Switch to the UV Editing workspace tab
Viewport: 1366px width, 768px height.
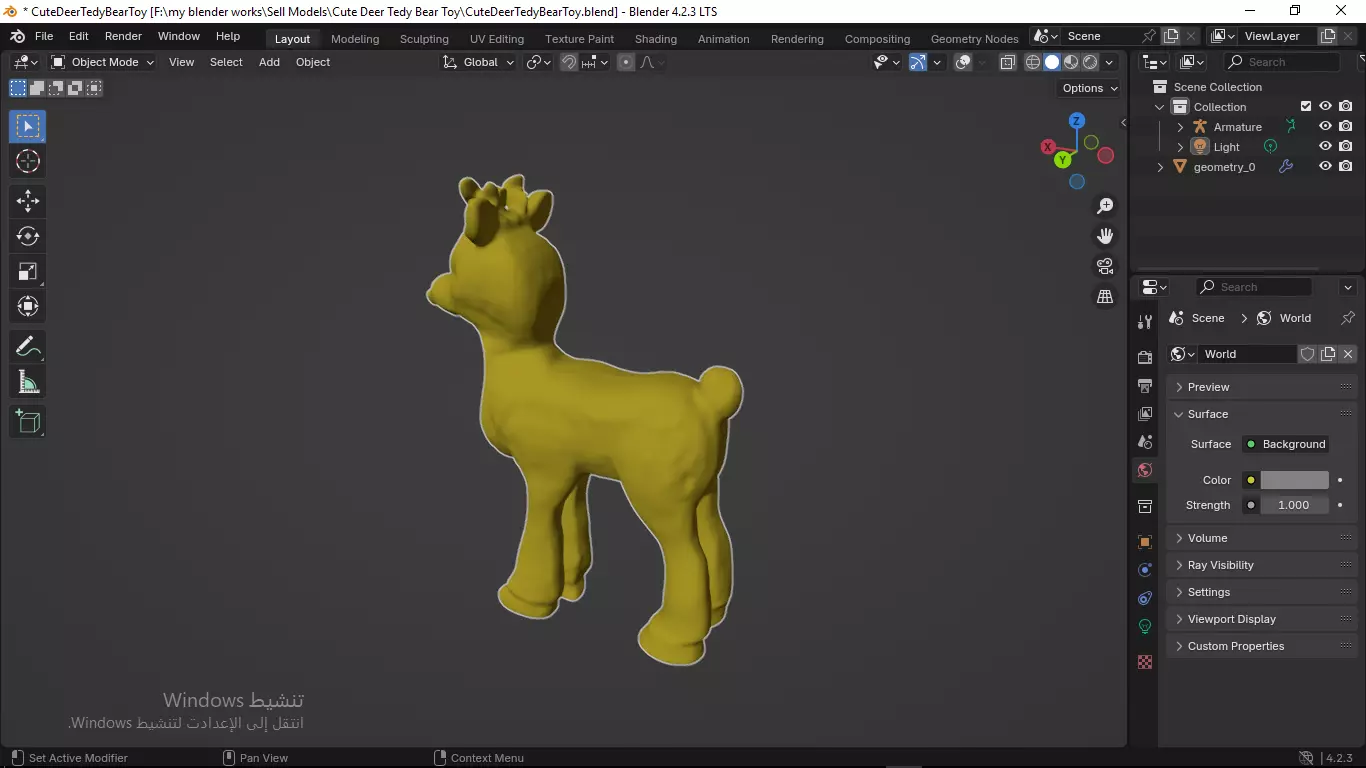(497, 39)
